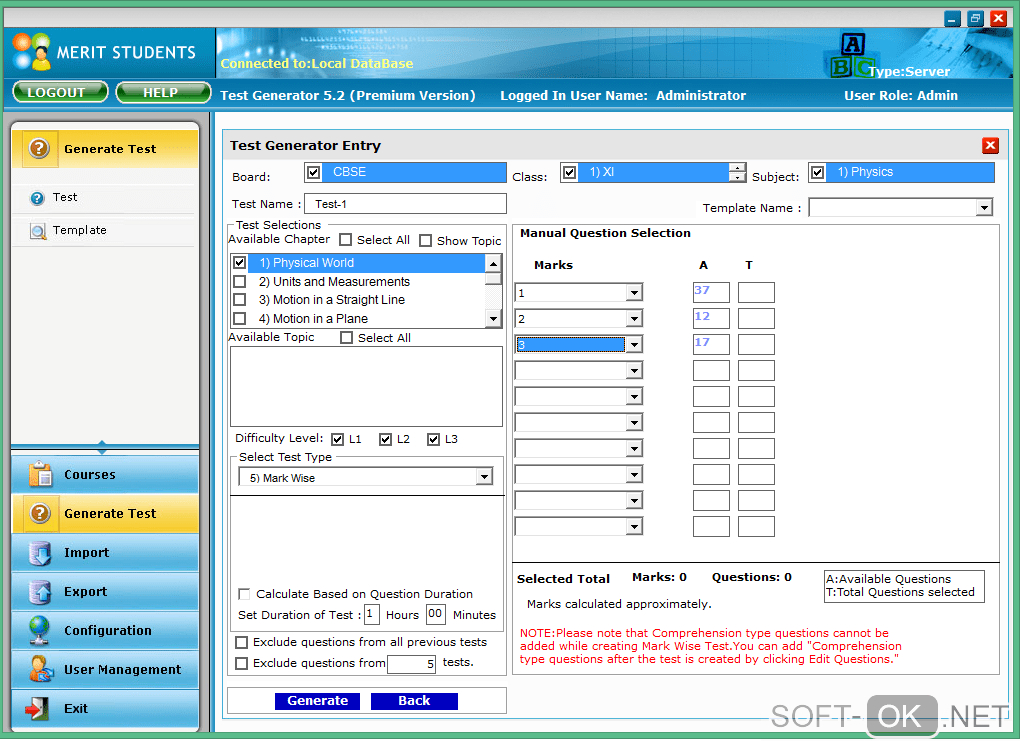The height and width of the screenshot is (741, 1020).
Task: Check Exclude questions from N tests
Action: [x=241, y=664]
